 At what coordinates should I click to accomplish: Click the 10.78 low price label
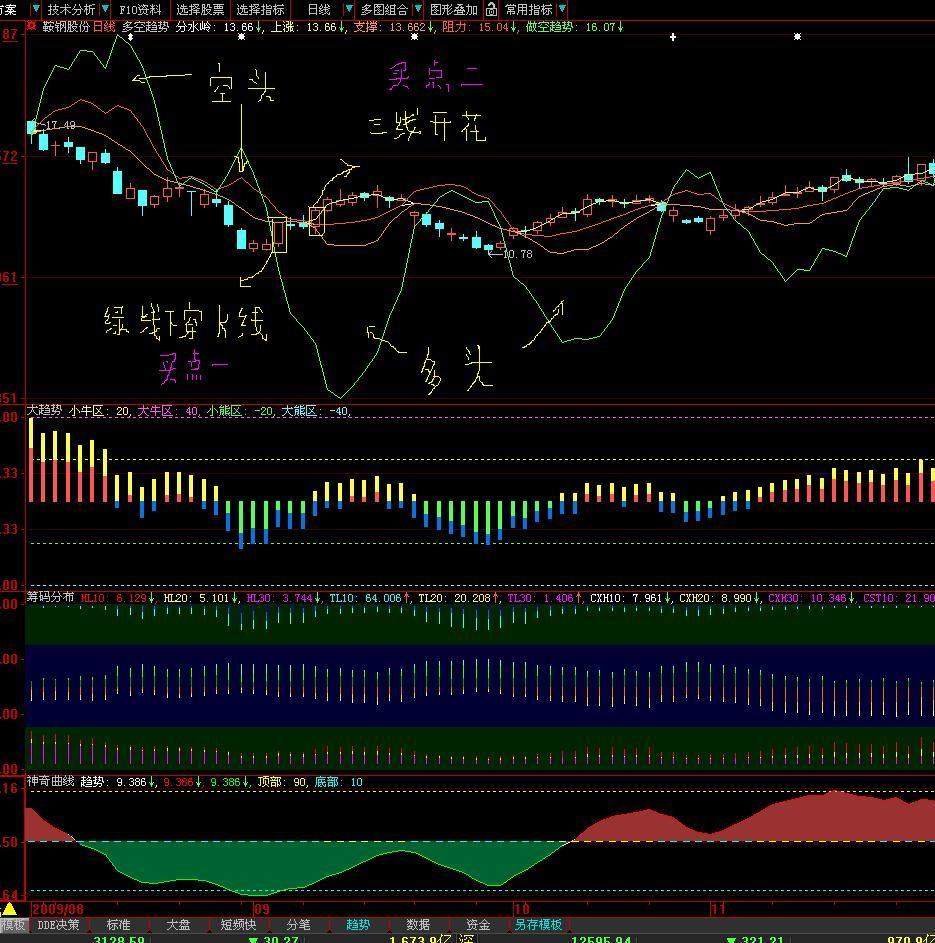click(x=517, y=254)
